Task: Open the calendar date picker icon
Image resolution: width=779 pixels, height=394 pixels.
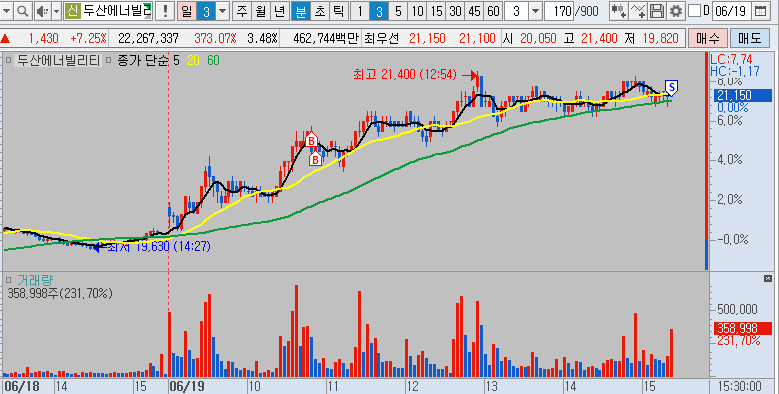Action: point(760,11)
